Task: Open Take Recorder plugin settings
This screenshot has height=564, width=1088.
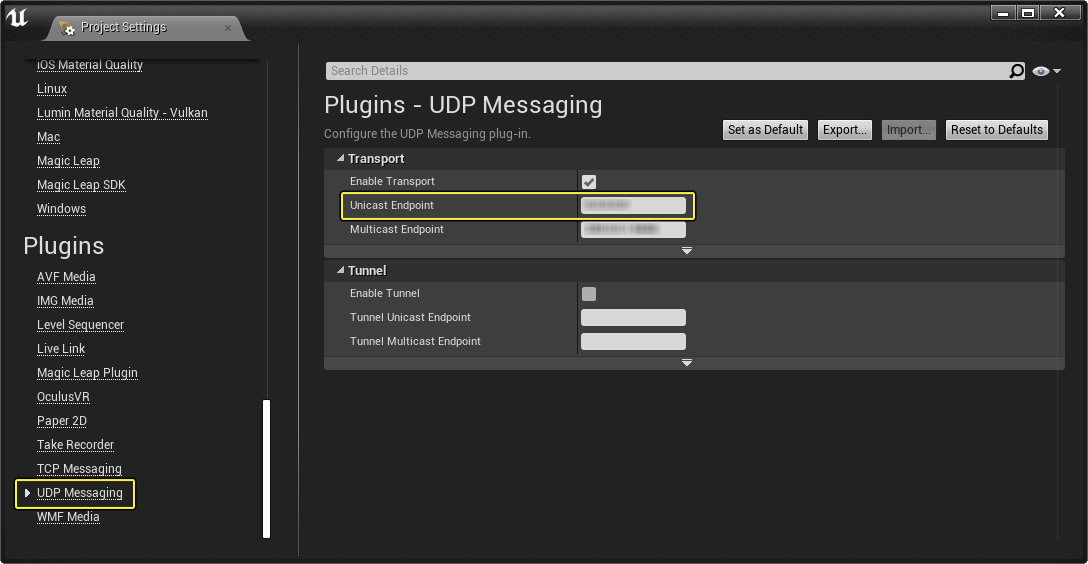Action: coord(75,445)
